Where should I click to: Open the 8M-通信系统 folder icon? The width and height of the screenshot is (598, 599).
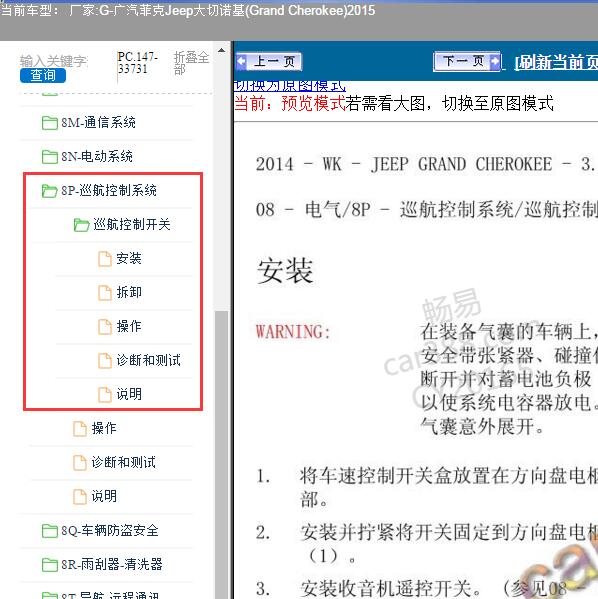[x=50, y=123]
